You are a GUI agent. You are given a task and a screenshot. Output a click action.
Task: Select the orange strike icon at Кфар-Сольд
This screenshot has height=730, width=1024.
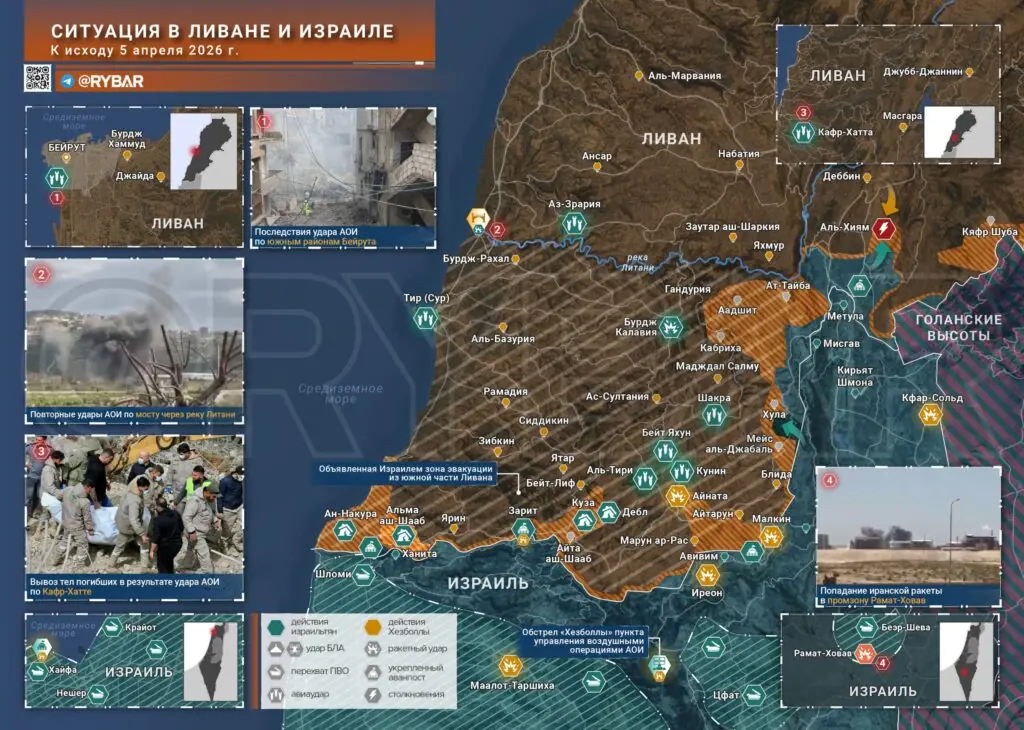(931, 414)
